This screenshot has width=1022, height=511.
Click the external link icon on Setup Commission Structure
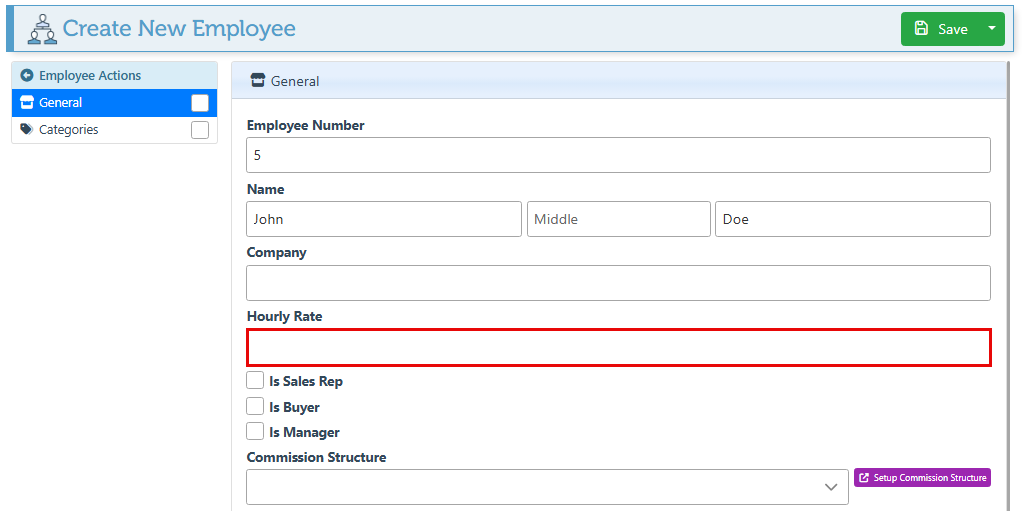tap(864, 478)
